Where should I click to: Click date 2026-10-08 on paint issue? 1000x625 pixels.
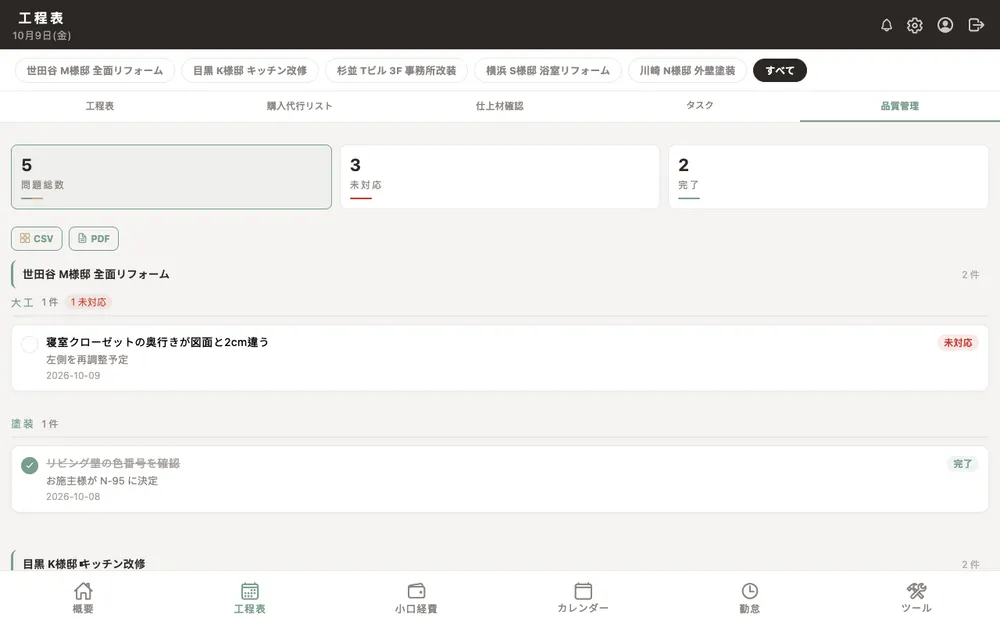tap(73, 497)
